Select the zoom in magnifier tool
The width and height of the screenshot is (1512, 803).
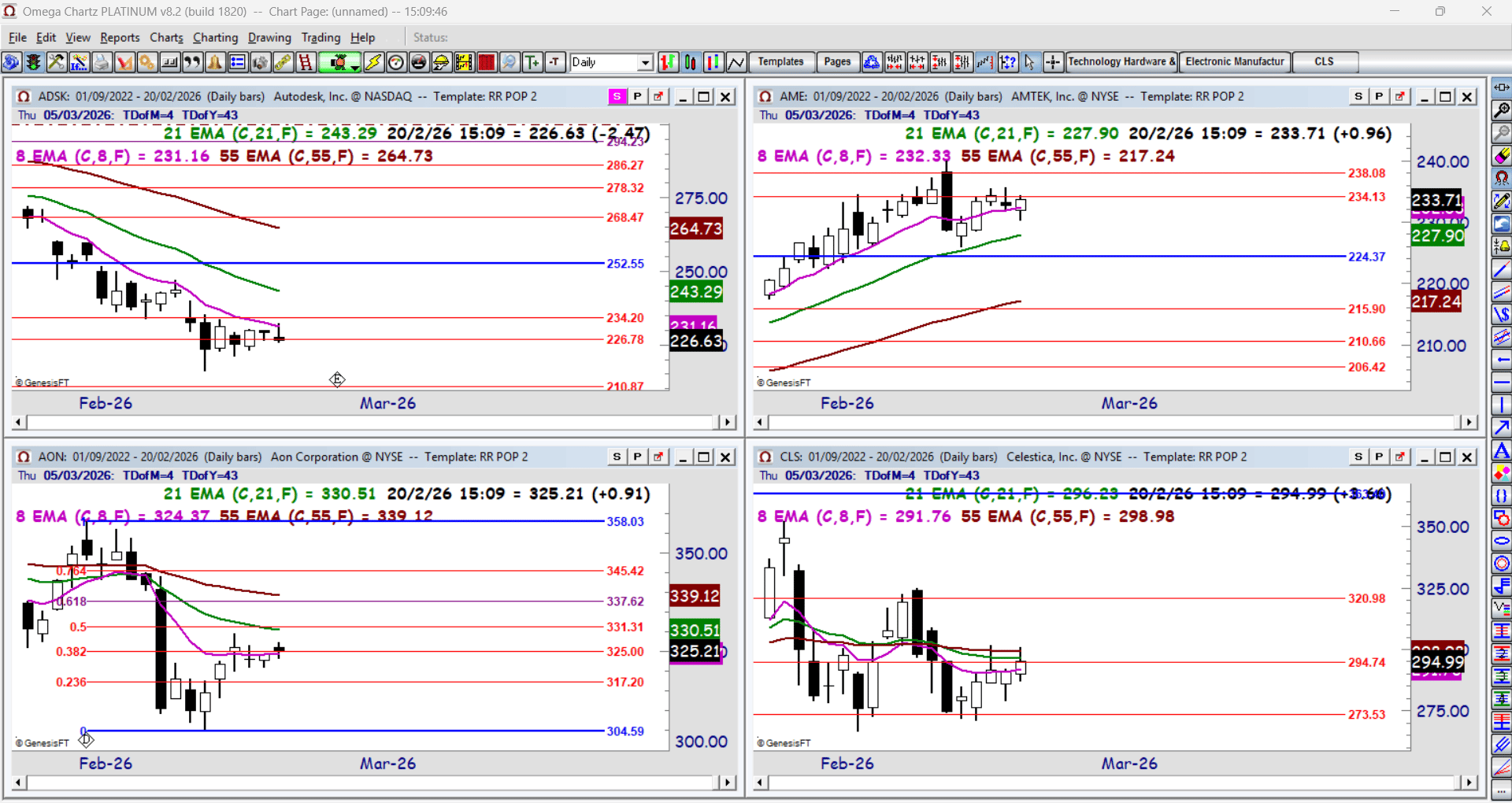coord(1502,110)
